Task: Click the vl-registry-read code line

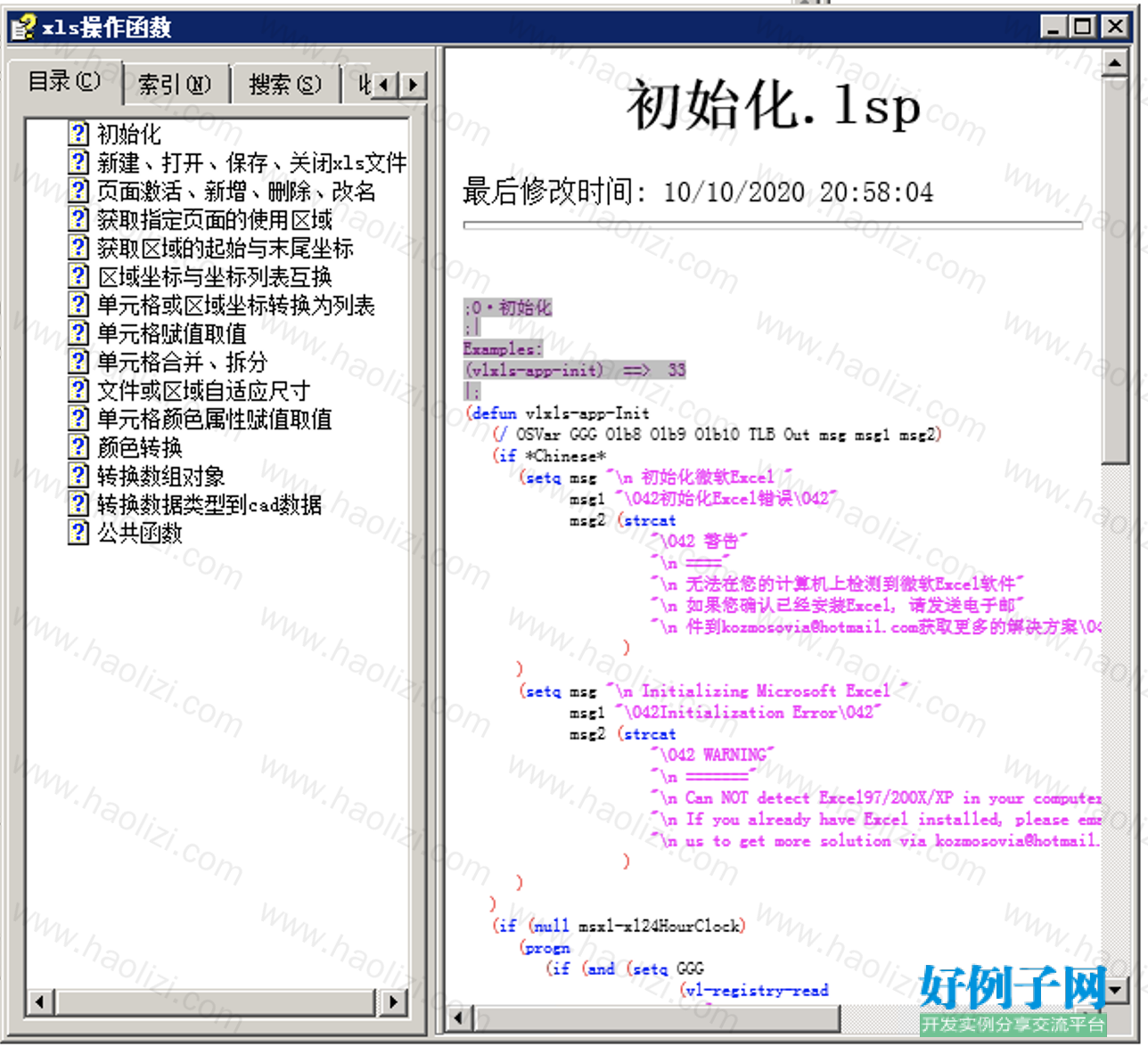Action: click(754, 990)
